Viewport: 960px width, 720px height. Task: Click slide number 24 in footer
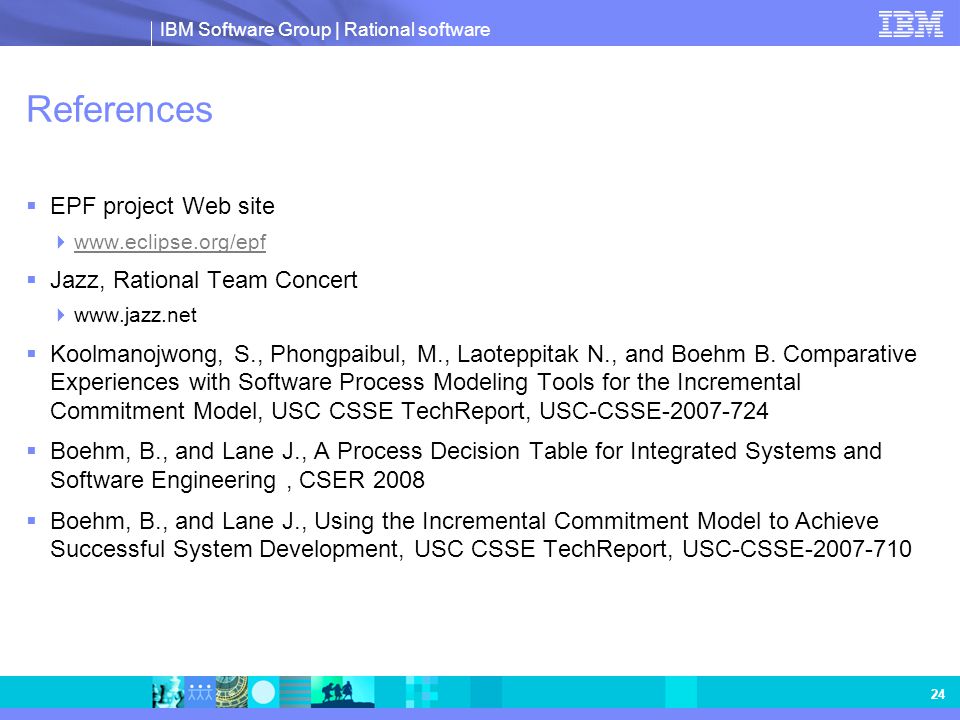pos(937,694)
